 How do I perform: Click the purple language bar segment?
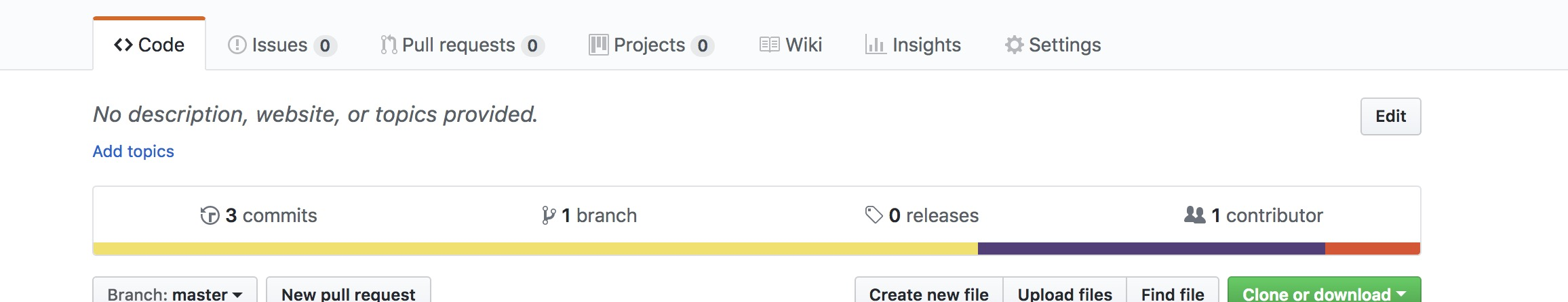[x=1152, y=249]
